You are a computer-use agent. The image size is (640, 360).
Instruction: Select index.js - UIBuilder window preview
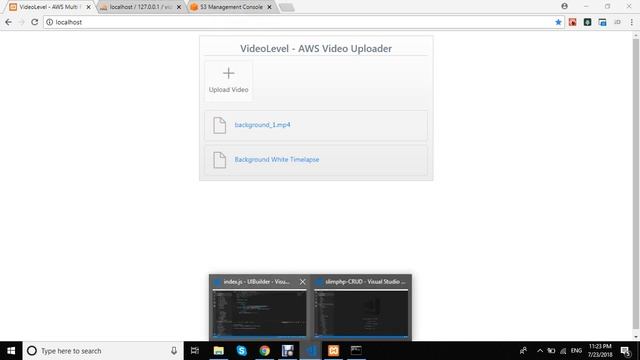coord(259,308)
